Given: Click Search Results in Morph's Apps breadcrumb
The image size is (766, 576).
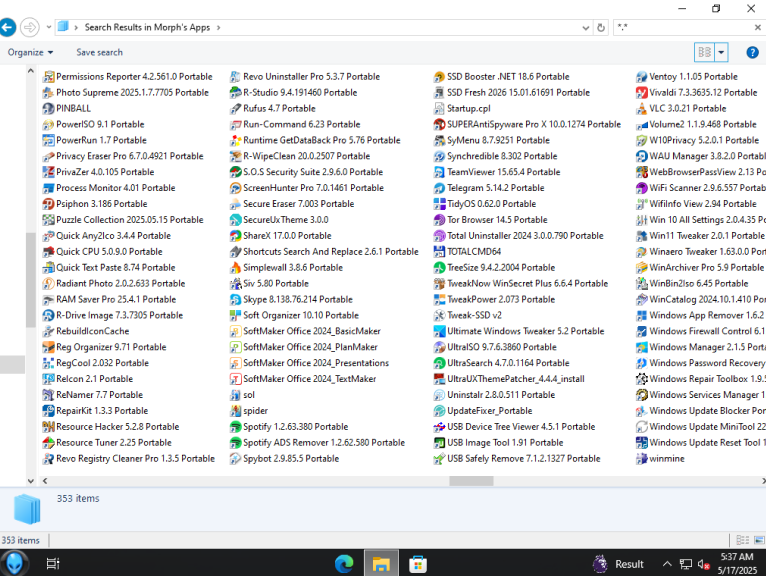Looking at the screenshot, I should click(147, 27).
